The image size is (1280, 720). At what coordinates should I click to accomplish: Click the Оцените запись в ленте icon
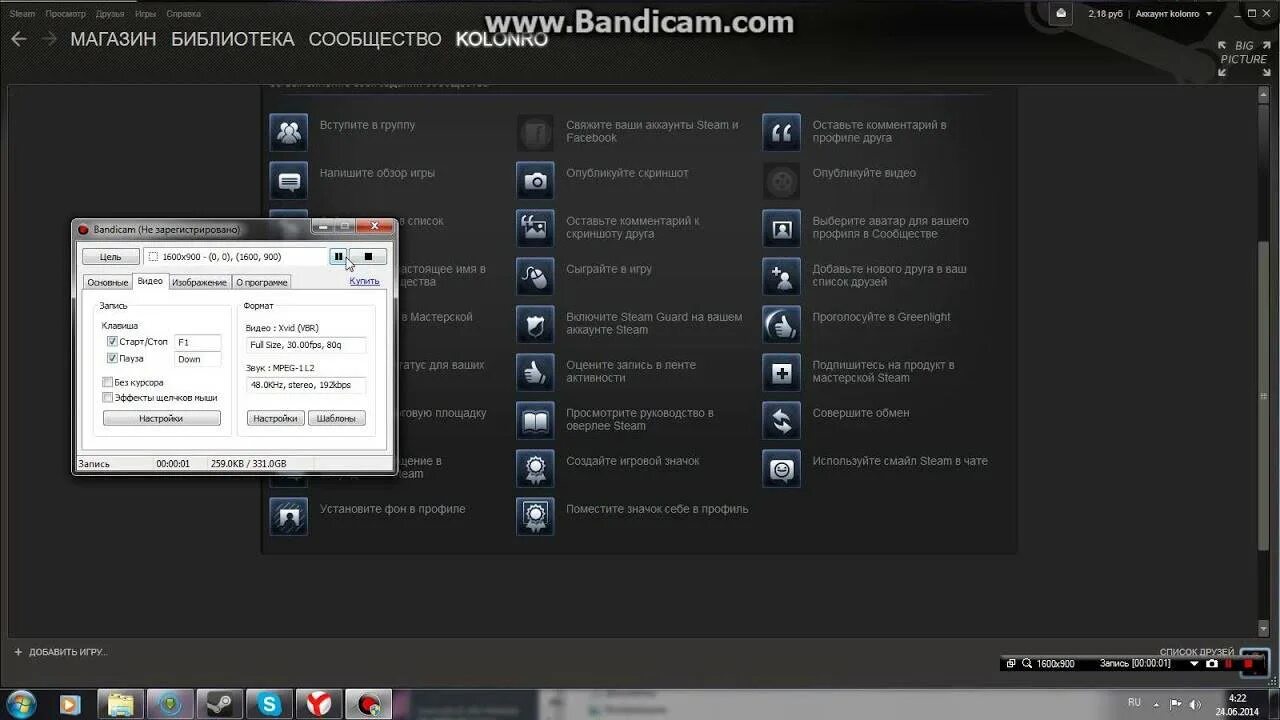pyautogui.click(x=535, y=372)
